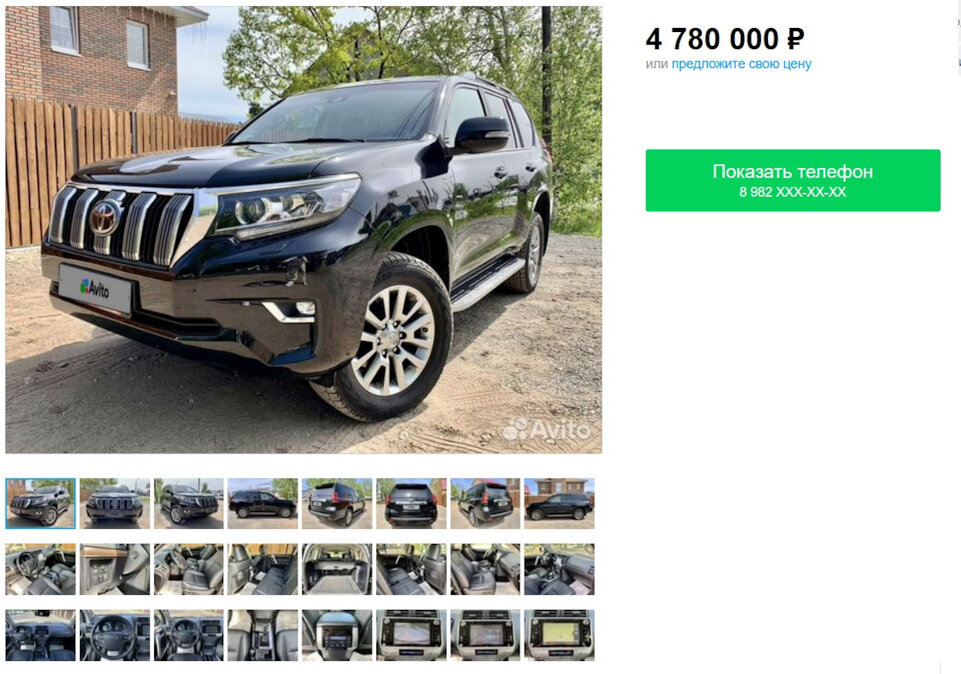Viewport: 961px width, 674px height.
Task: Open the 'предложите свою цену' link
Action: click(742, 64)
